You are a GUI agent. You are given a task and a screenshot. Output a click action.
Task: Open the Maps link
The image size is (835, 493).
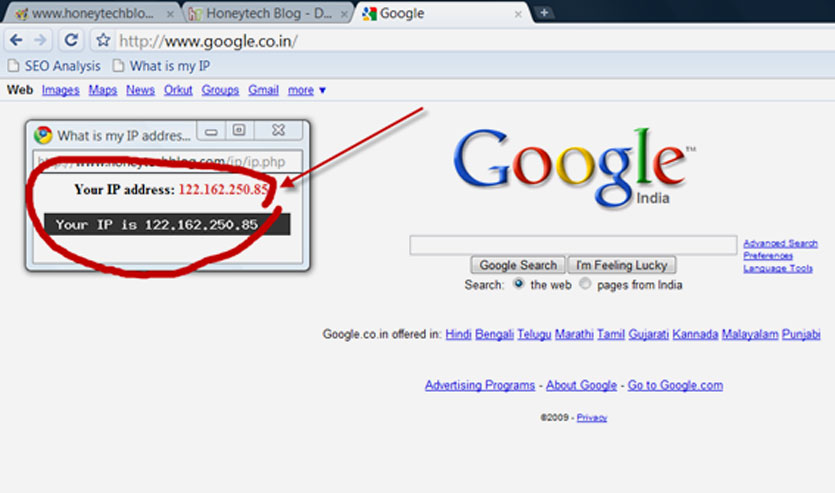click(x=103, y=90)
